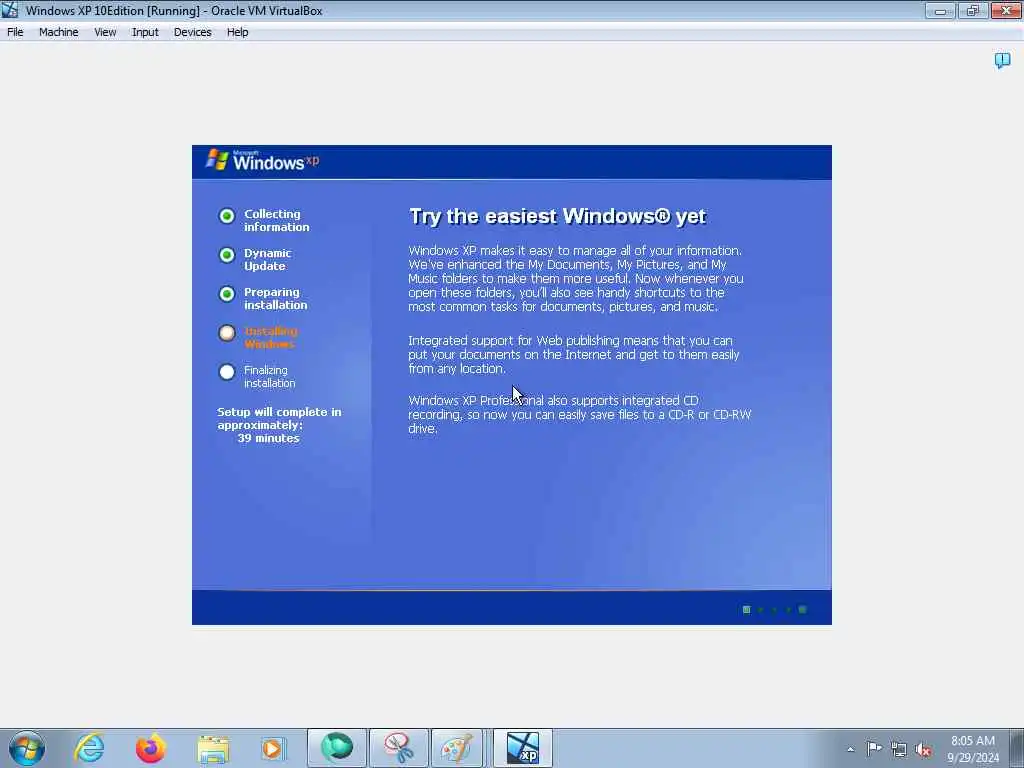Image resolution: width=1024 pixels, height=768 pixels.
Task: Click the 'Finalizing installation' label
Action: [270, 377]
